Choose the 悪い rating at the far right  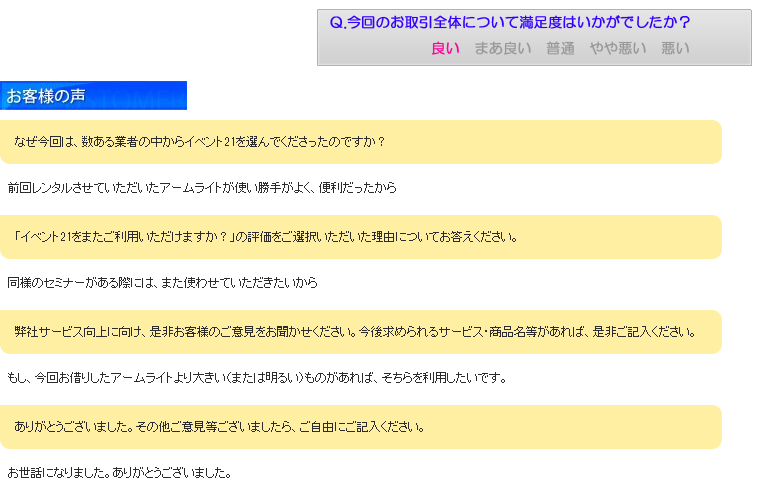point(675,48)
